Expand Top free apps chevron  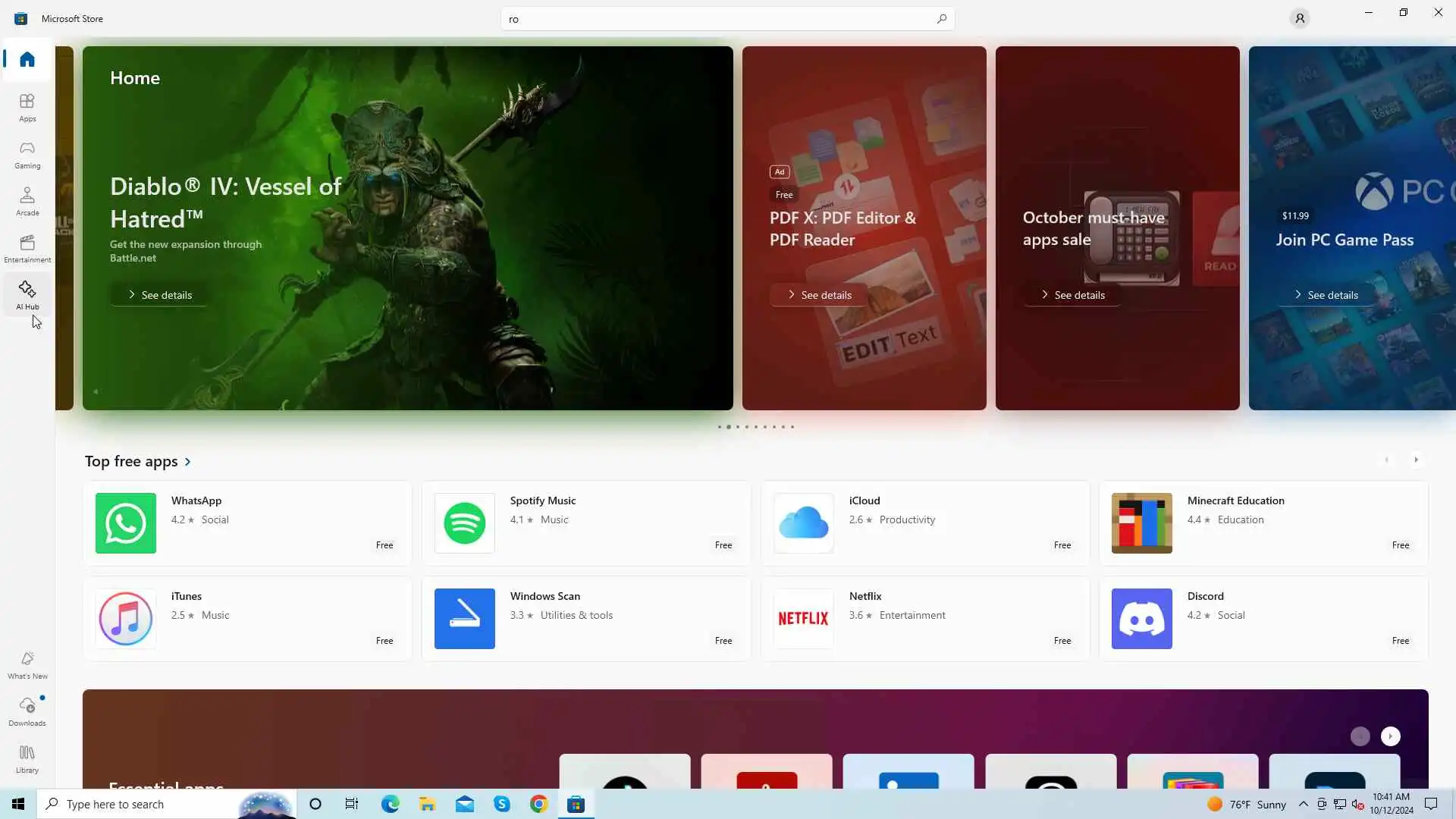pos(188,462)
